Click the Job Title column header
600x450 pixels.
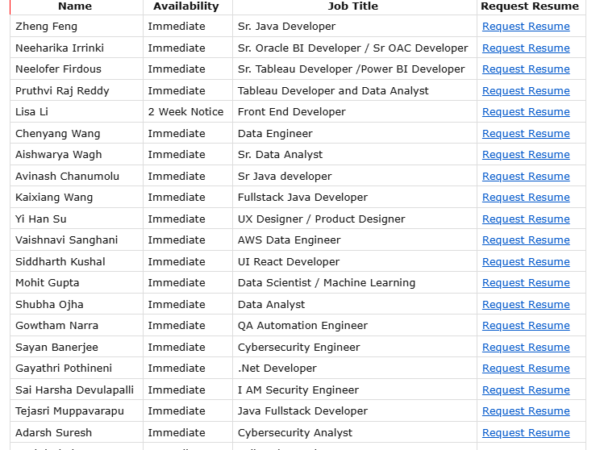click(x=353, y=6)
